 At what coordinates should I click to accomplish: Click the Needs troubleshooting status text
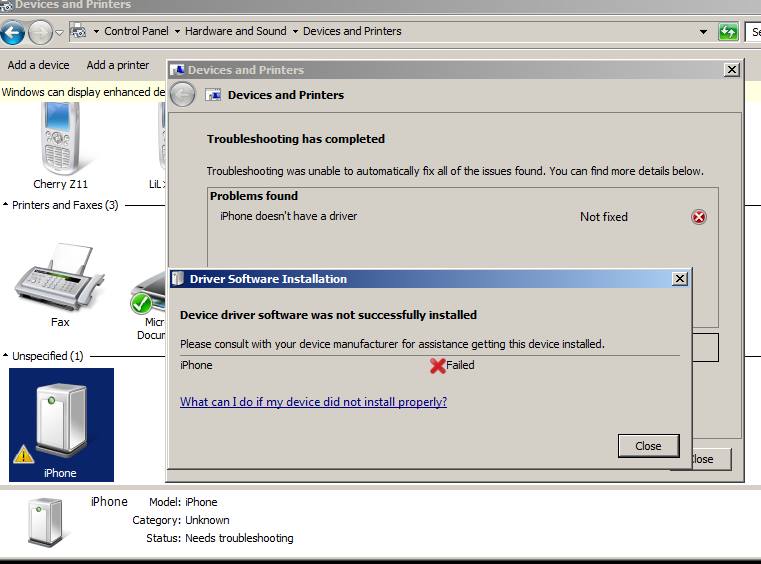point(239,538)
